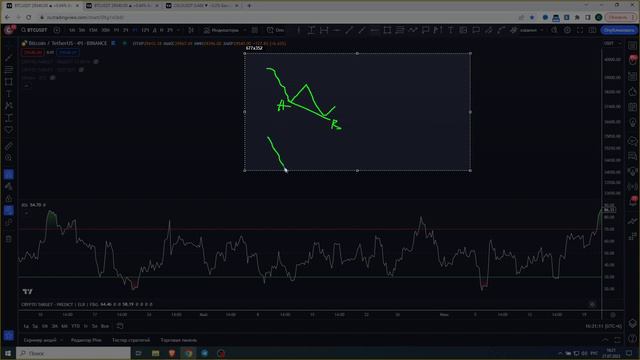
Task: Select geometric shapes tool in left sidebar
Action: point(9,82)
